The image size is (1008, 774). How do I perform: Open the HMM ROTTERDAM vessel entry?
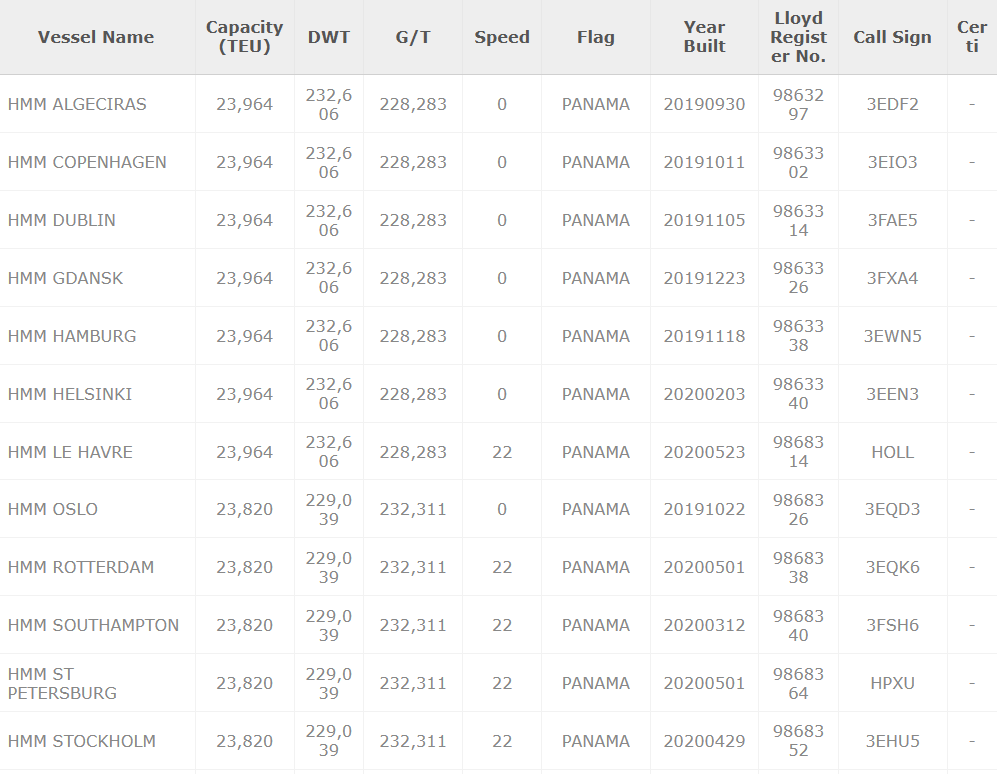pyautogui.click(x=81, y=567)
